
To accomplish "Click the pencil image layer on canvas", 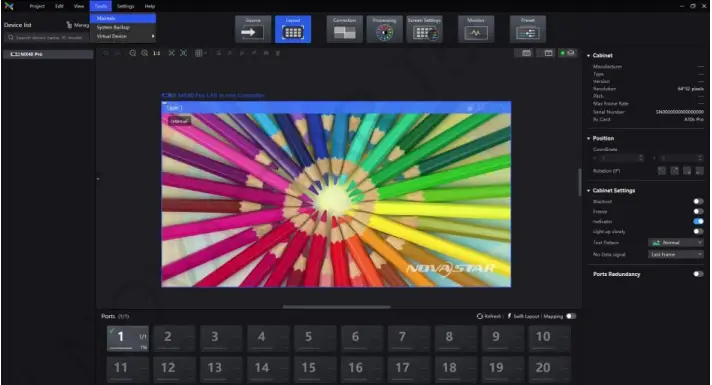I will point(336,200).
